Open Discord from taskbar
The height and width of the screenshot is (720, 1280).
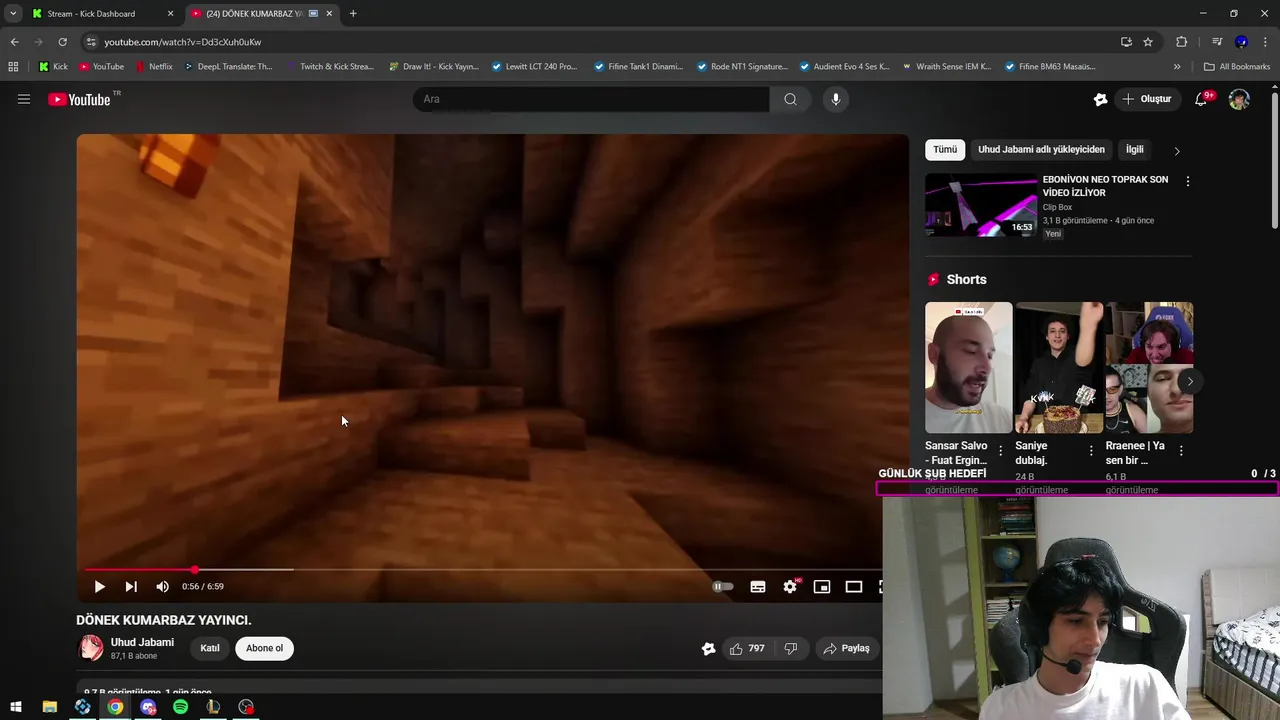point(148,707)
